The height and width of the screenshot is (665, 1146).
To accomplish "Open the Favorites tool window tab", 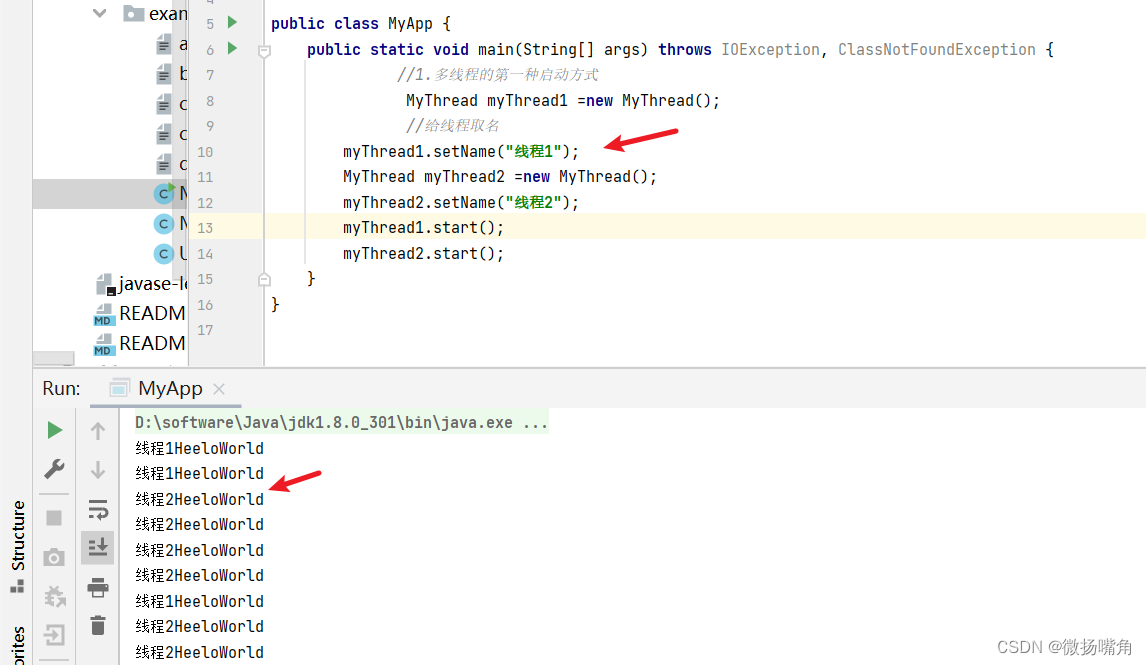I will 18,645.
